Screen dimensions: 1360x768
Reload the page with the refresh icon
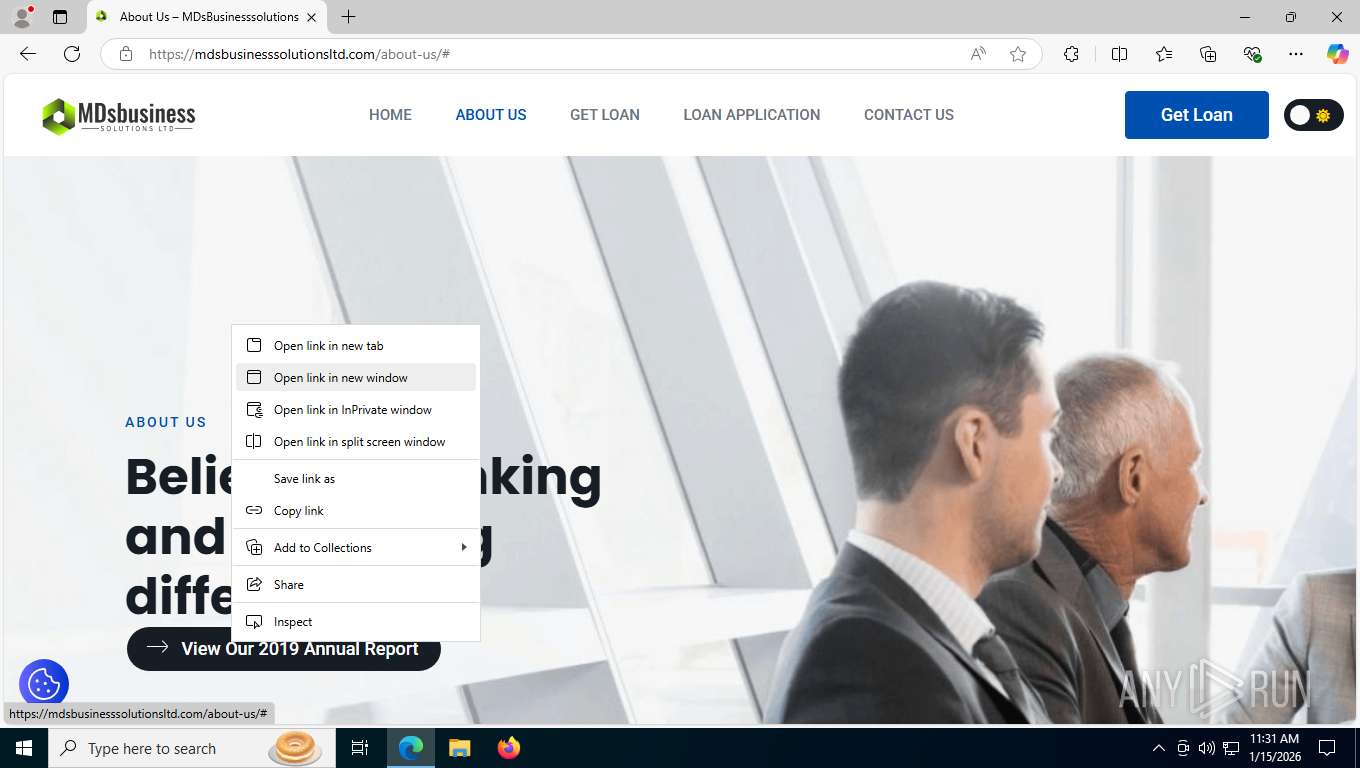coord(72,54)
